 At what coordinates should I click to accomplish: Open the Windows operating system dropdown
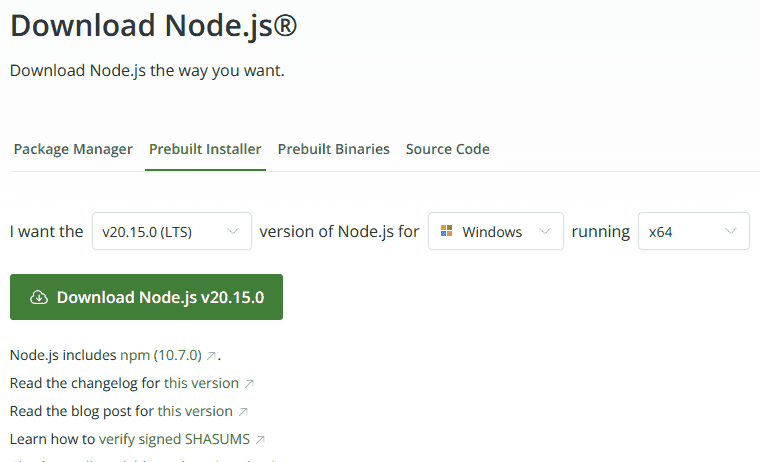(495, 231)
